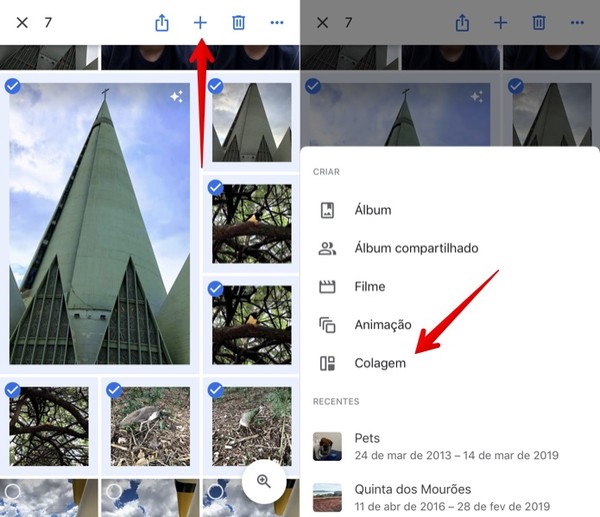The image size is (600, 517).
Task: Cancel selection with X in left screen
Action: [x=22, y=23]
